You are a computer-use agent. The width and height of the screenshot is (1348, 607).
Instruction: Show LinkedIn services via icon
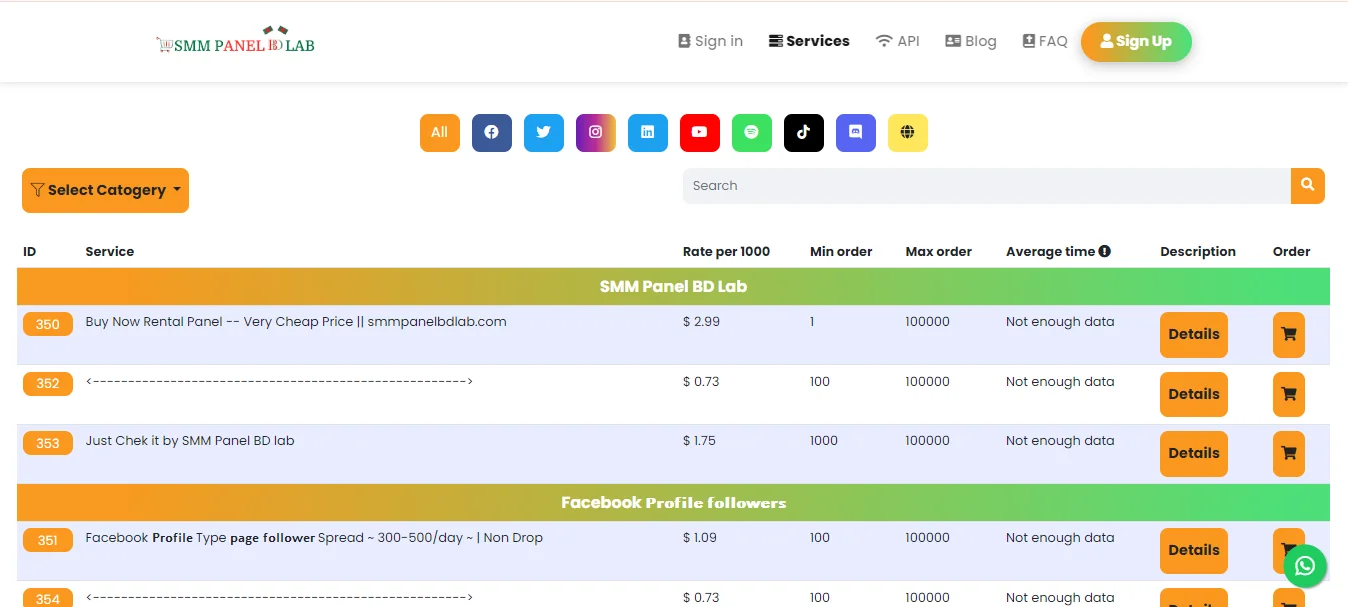[647, 132]
